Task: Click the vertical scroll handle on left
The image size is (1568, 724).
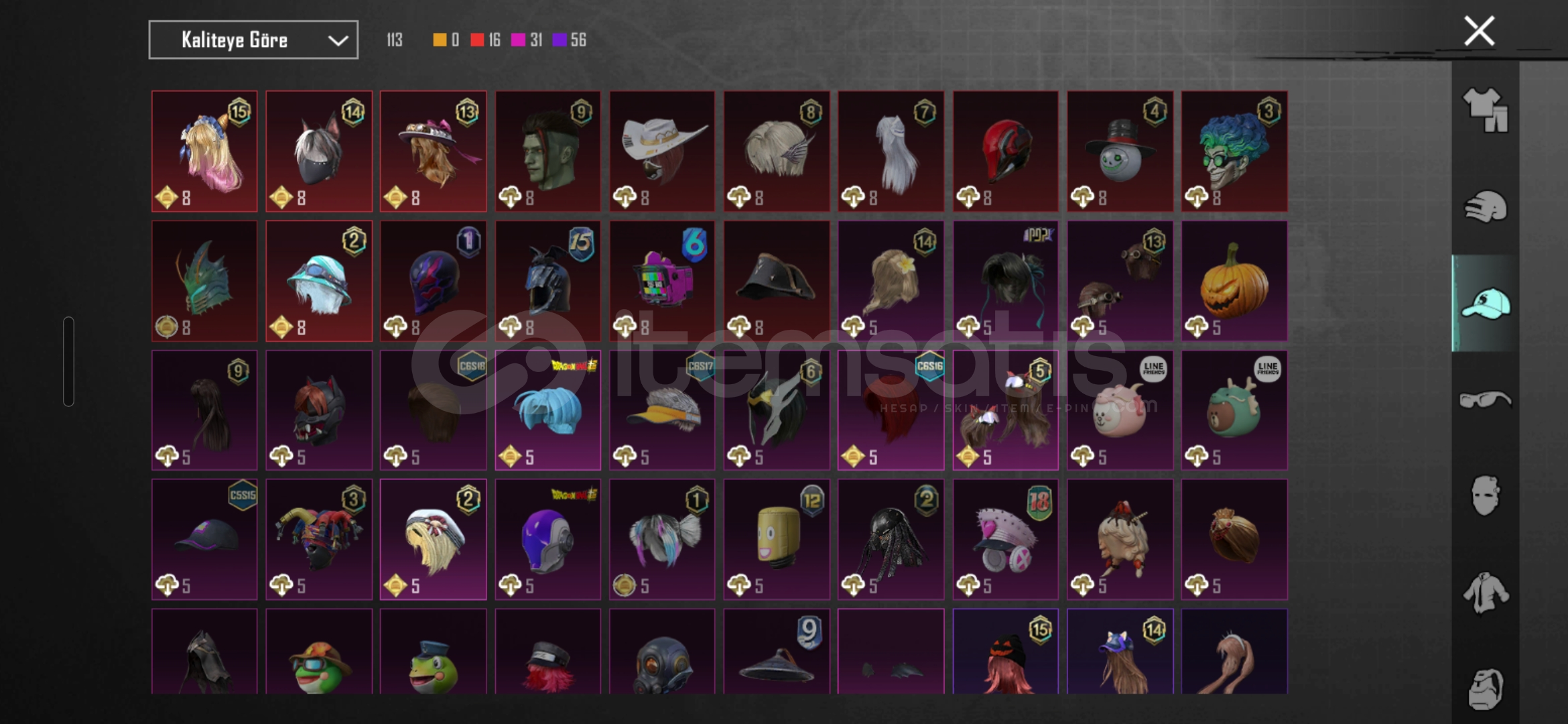Action: 68,361
